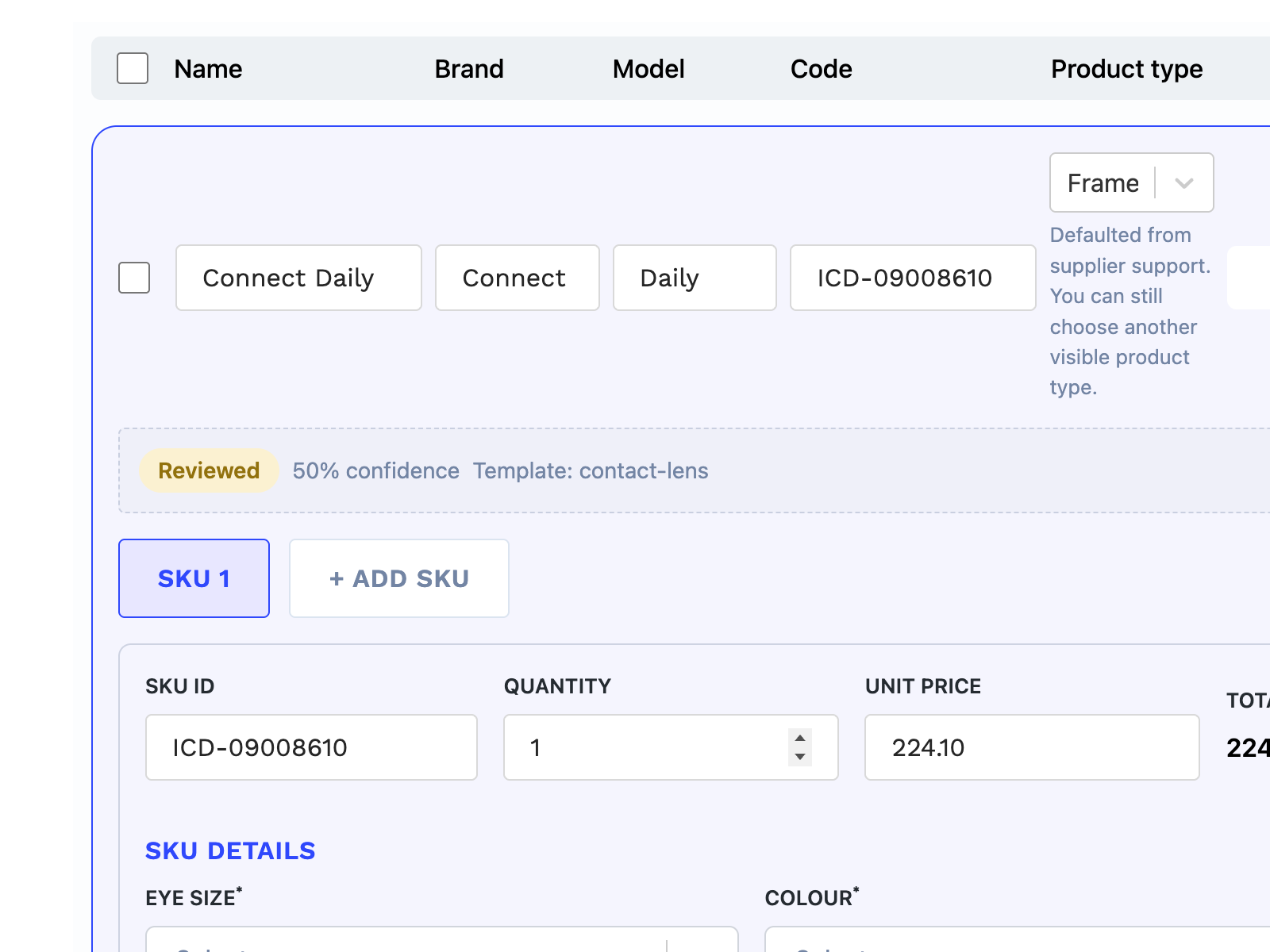Edit the Daily model field

coord(695,278)
